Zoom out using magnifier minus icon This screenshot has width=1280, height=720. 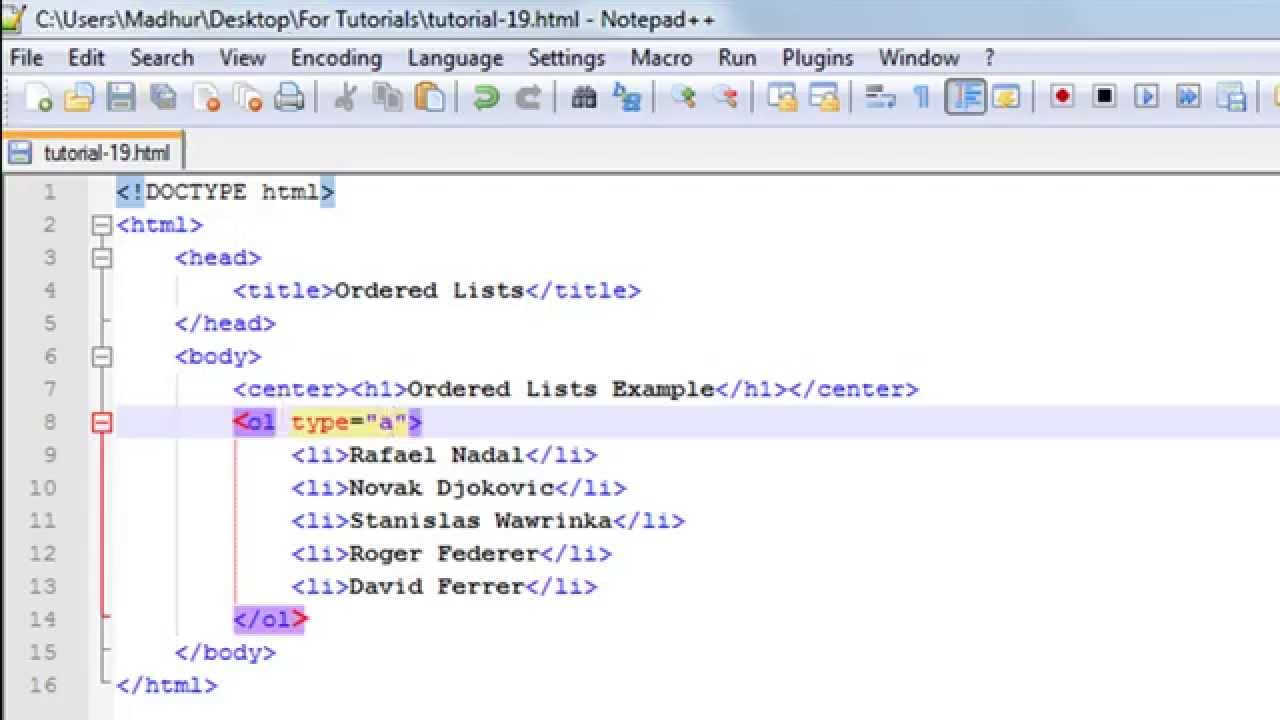click(x=725, y=97)
